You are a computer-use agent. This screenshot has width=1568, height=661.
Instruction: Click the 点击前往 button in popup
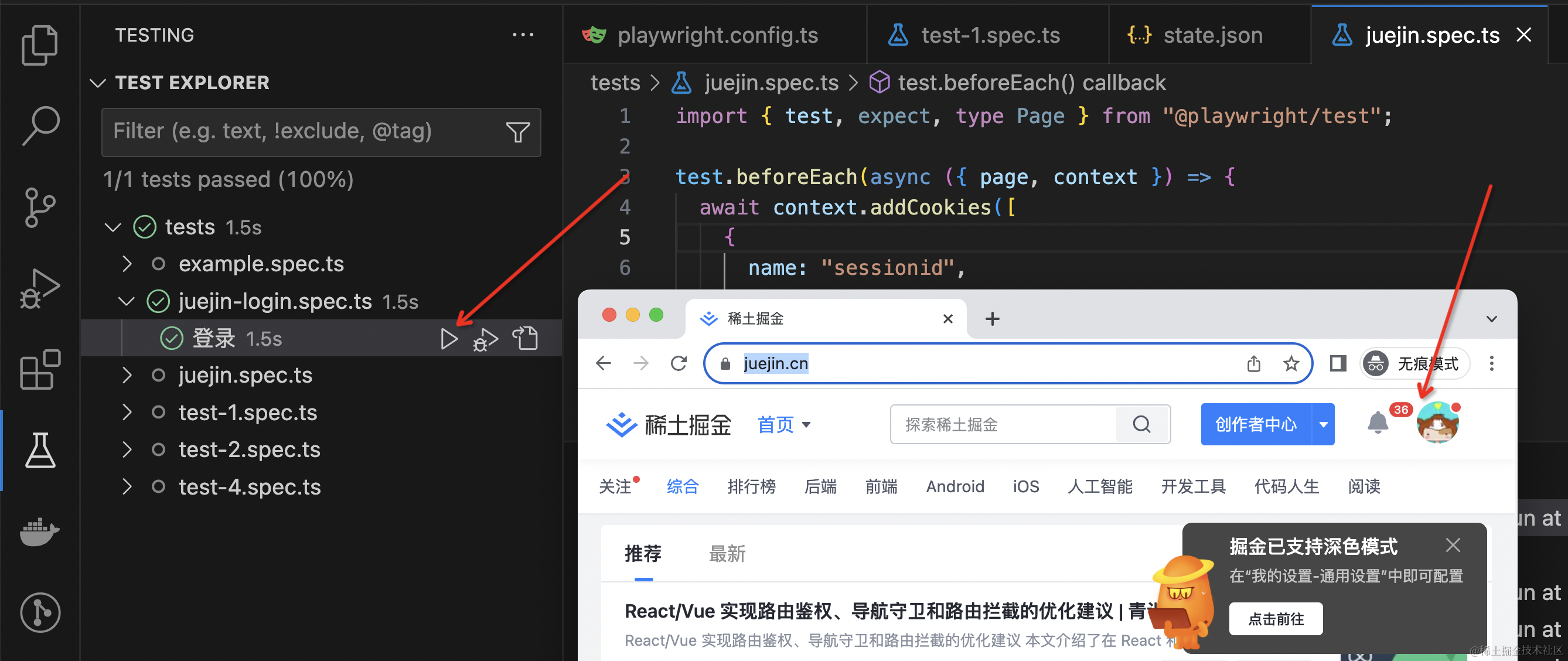1275,619
